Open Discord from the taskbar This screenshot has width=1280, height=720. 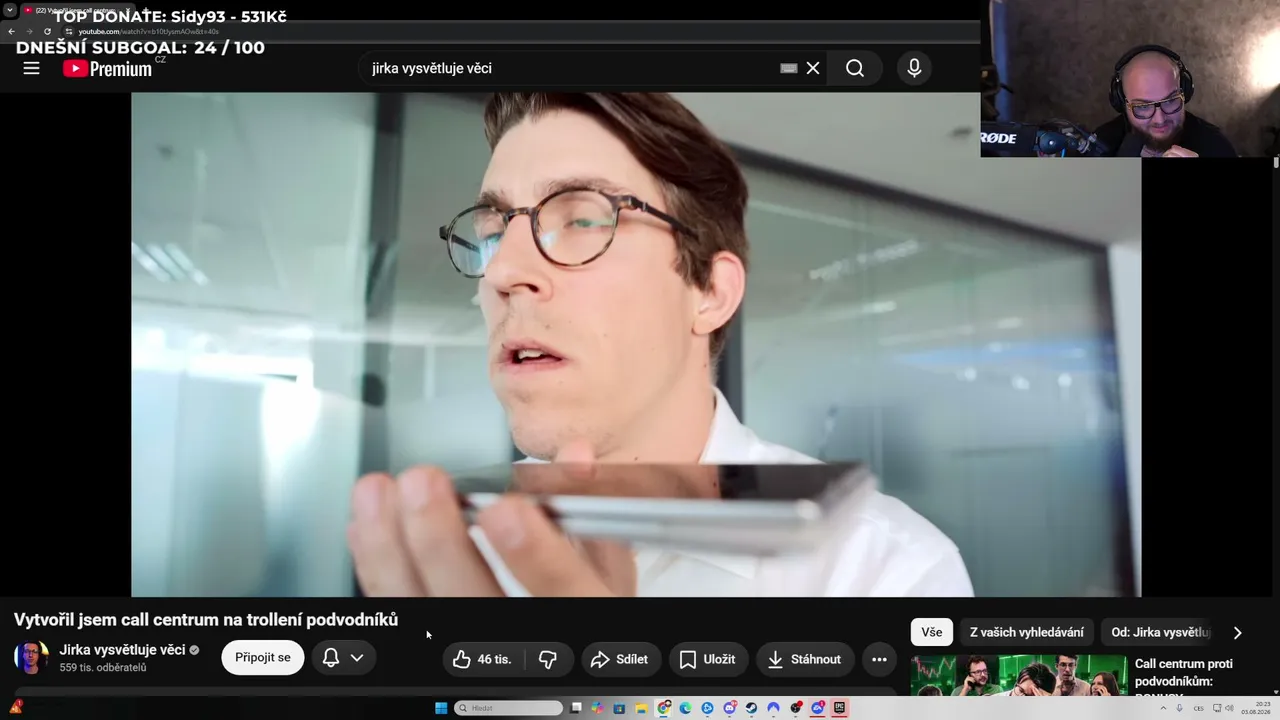click(x=729, y=708)
